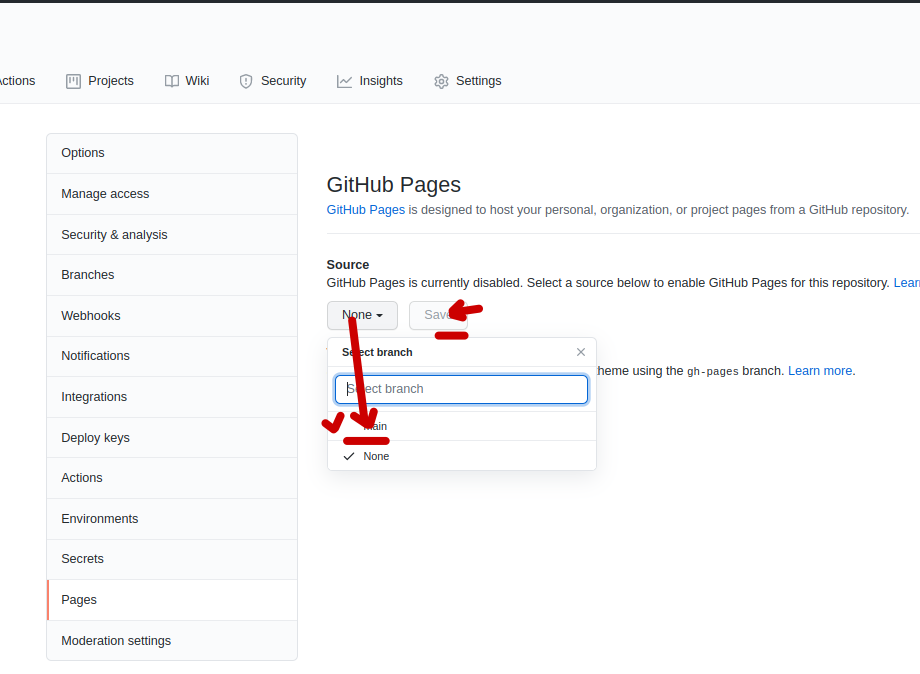Select the checked None option

click(376, 456)
